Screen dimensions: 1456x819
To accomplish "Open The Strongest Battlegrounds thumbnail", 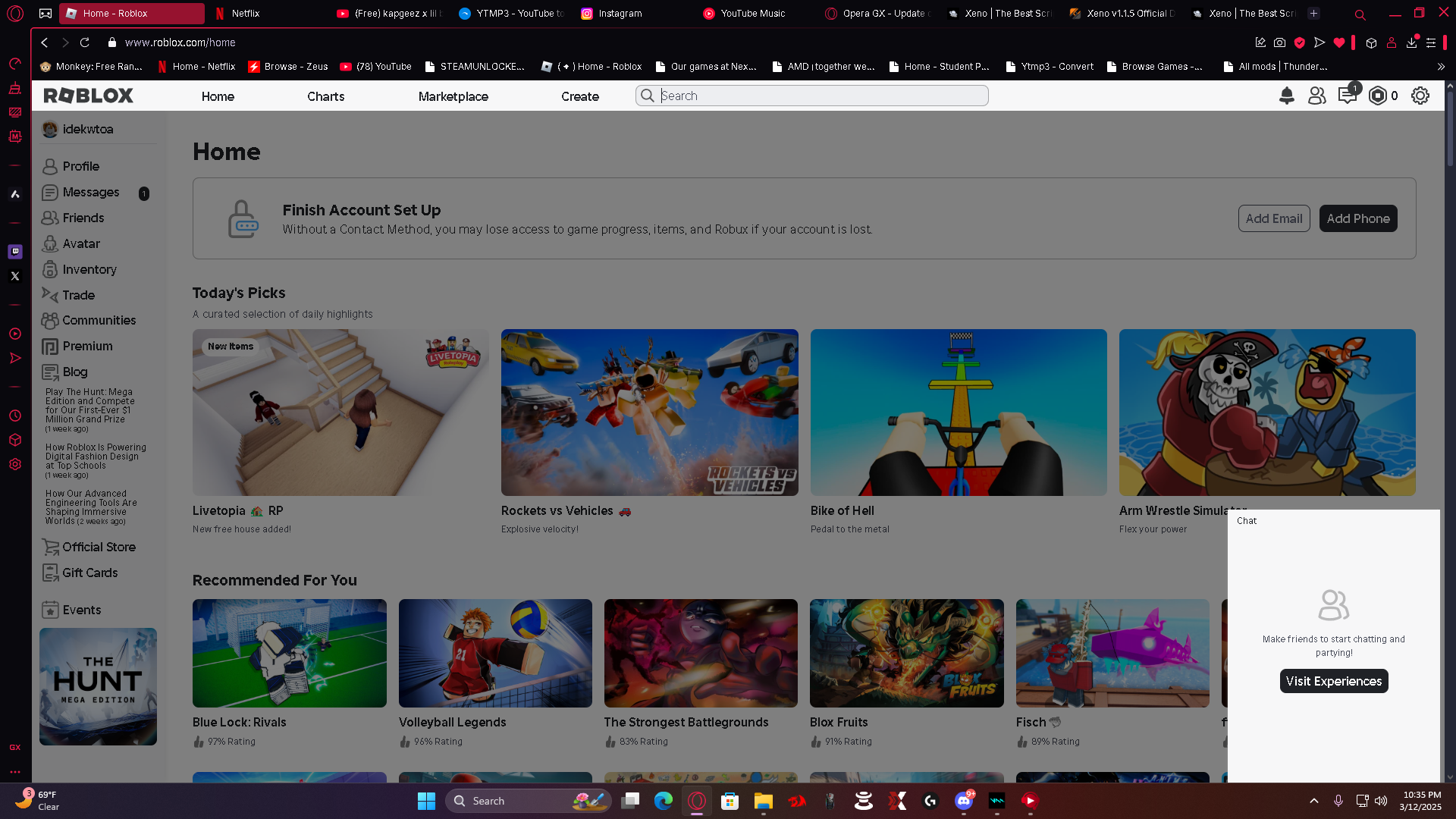I will coord(701,653).
